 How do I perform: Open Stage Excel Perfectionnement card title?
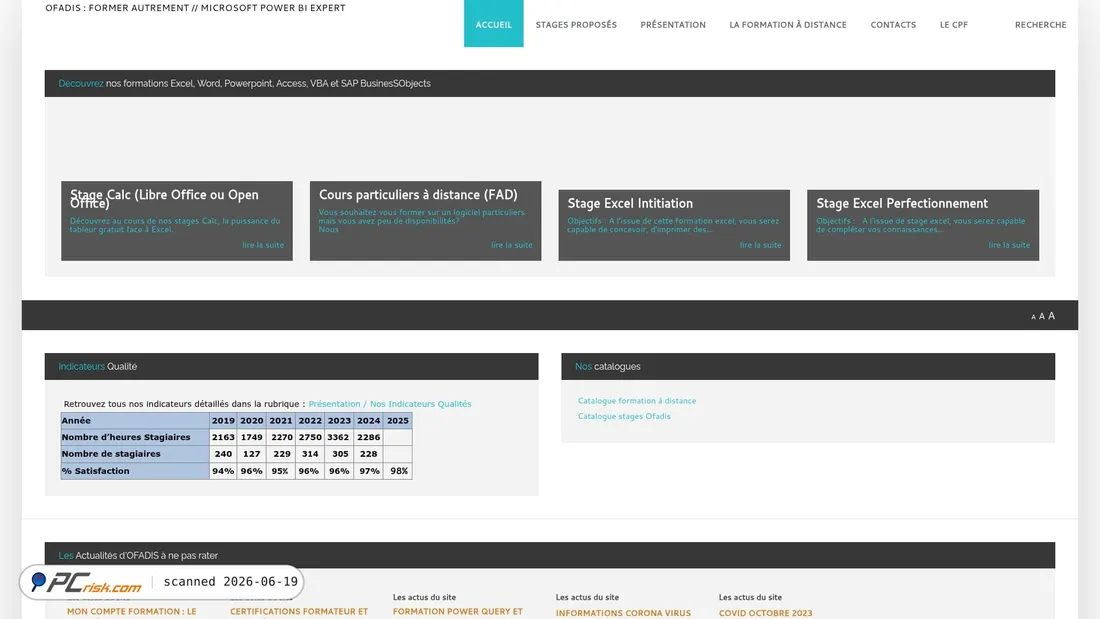tap(901, 203)
